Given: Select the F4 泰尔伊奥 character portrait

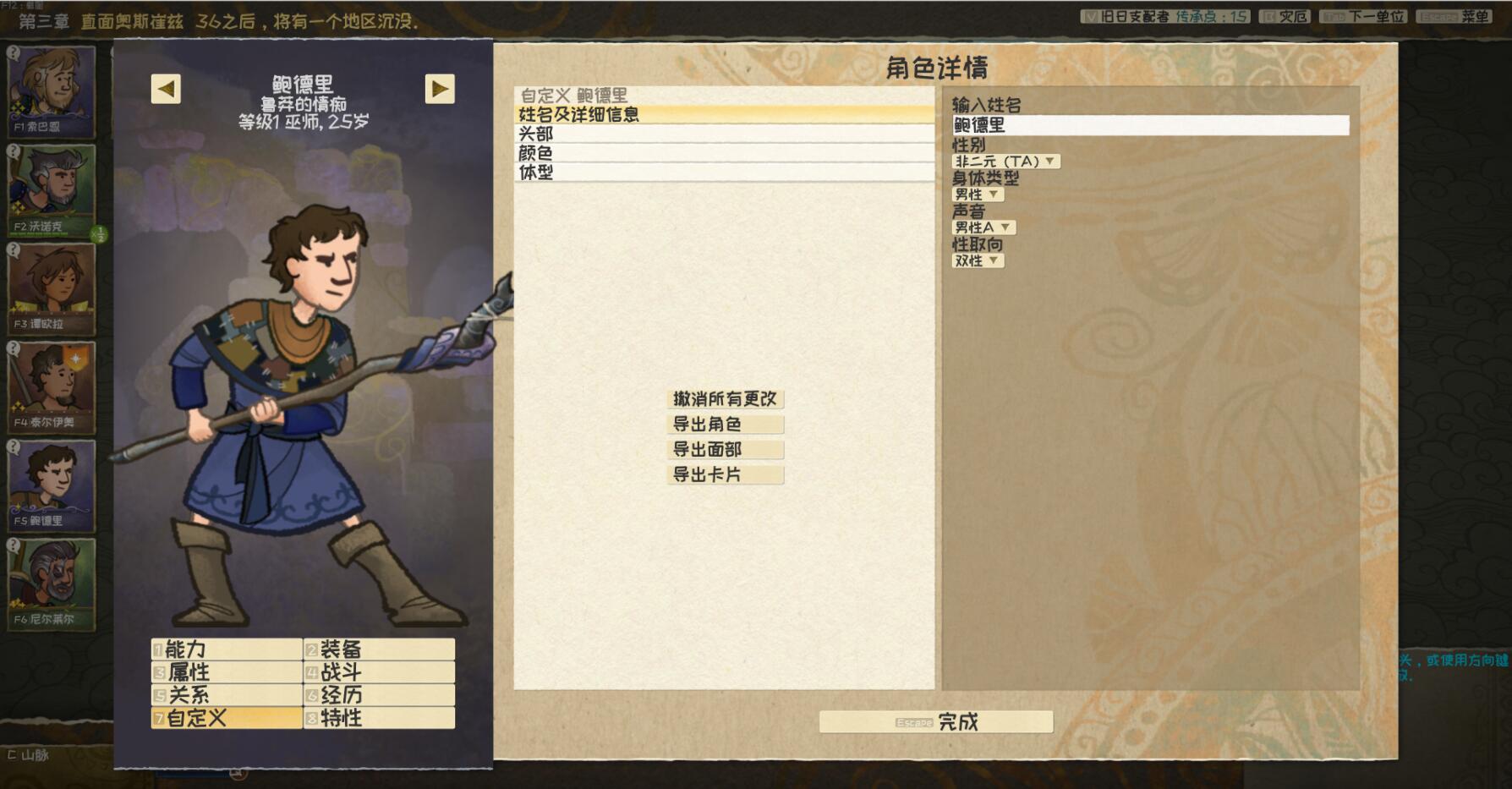Looking at the screenshot, I should click(x=51, y=387).
